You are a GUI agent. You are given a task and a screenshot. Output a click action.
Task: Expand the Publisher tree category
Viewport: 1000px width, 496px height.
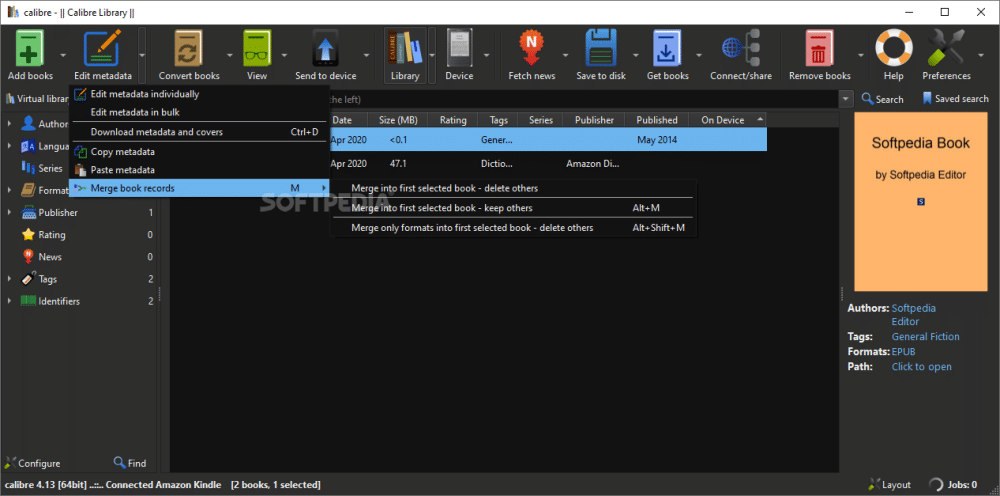[x=9, y=212]
